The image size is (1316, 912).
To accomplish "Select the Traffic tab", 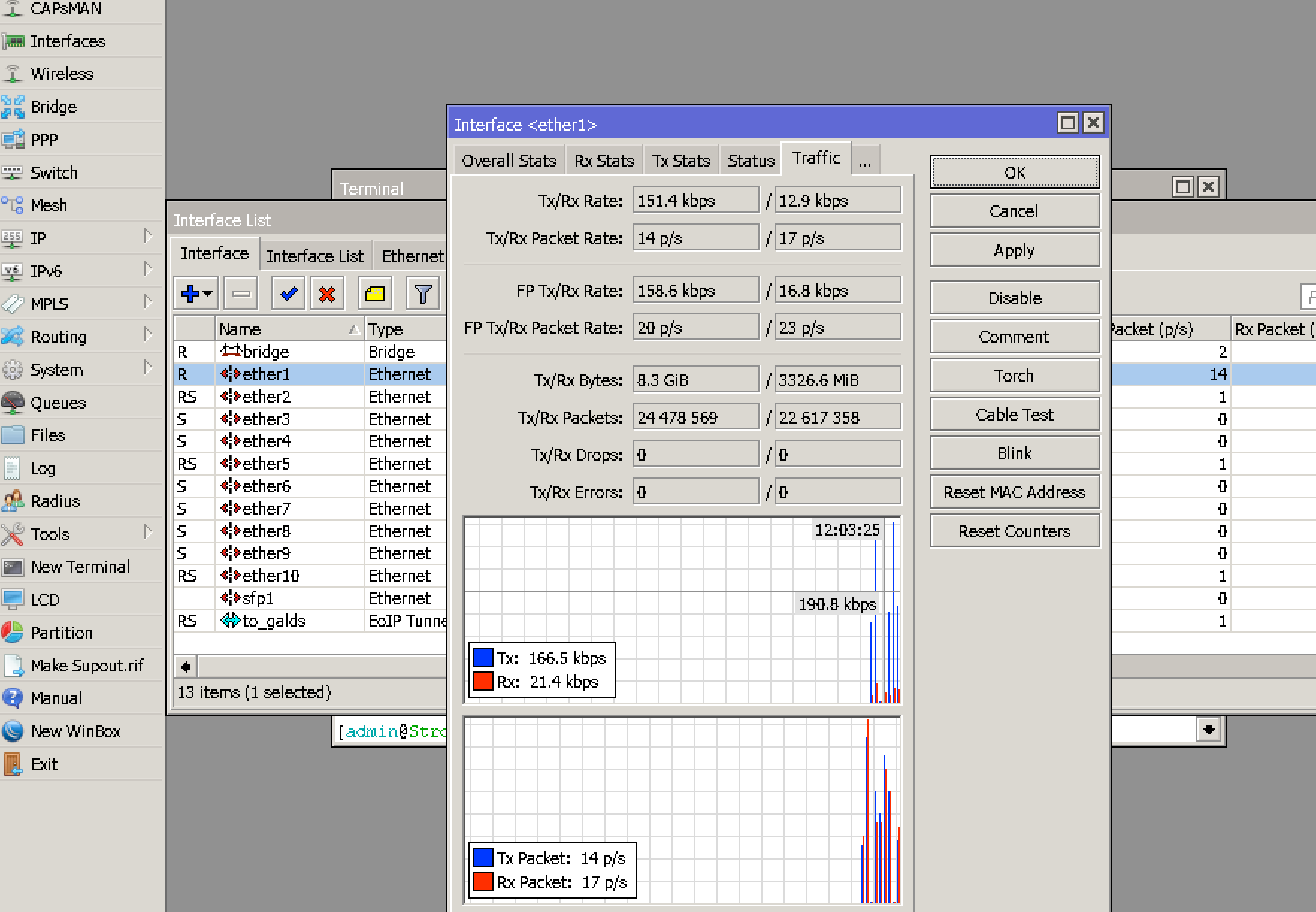I will coord(816,158).
